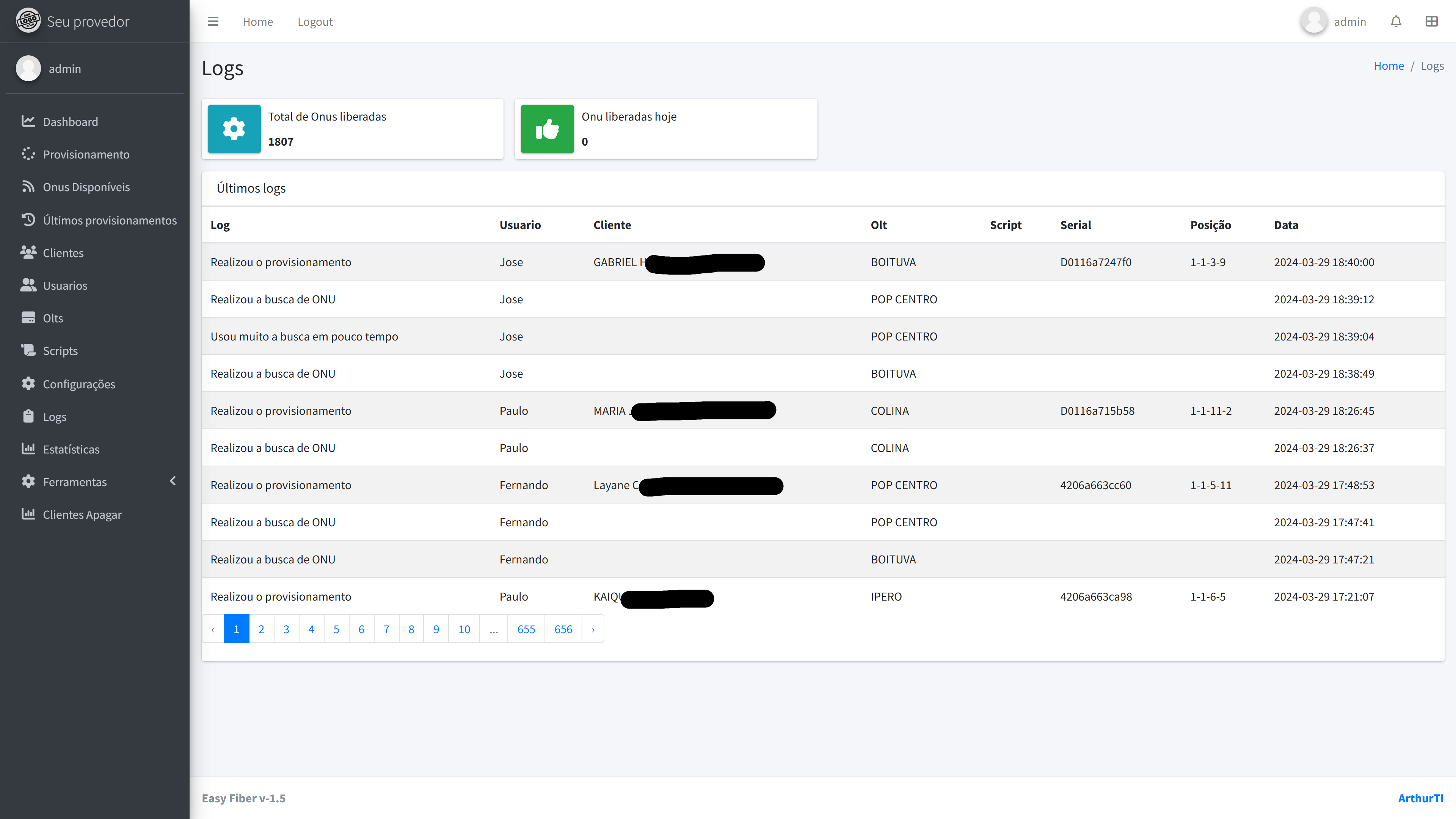
Task: Click the Dashboard chart icon
Action: [x=28, y=121]
